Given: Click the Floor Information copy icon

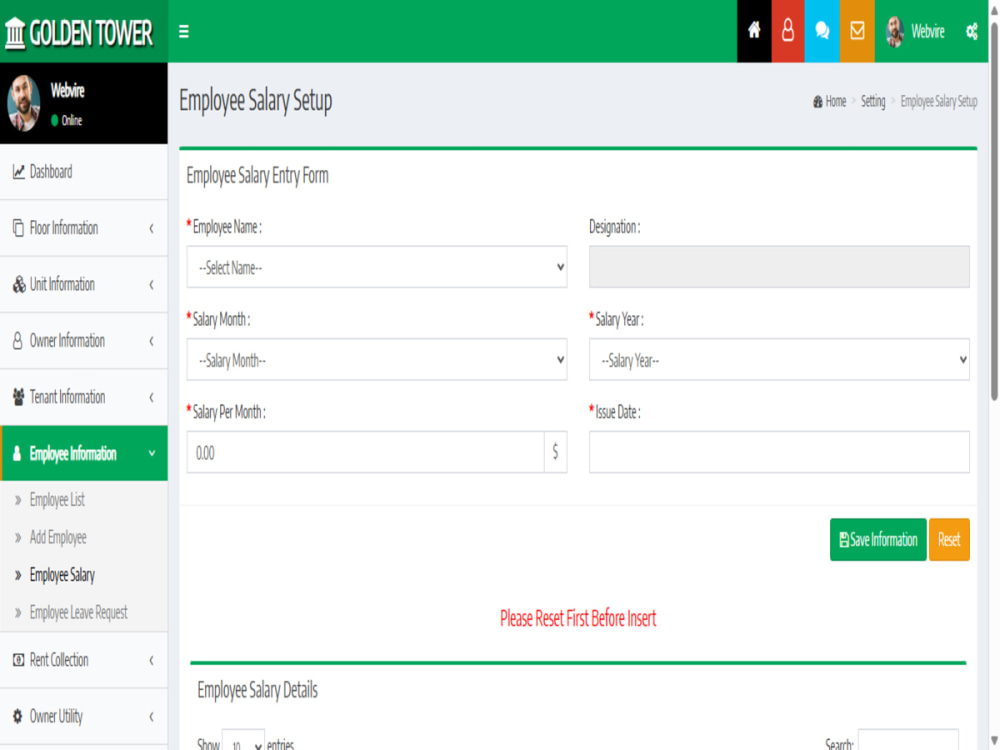Looking at the screenshot, I should (18, 228).
